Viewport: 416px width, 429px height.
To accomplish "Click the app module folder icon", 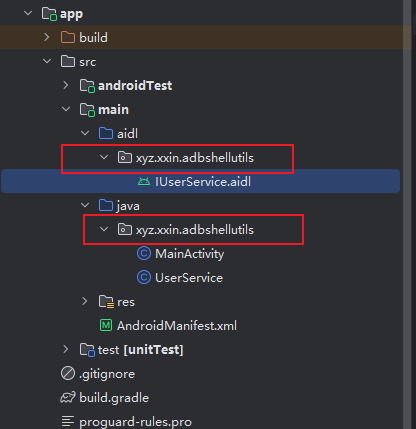I will pos(49,14).
